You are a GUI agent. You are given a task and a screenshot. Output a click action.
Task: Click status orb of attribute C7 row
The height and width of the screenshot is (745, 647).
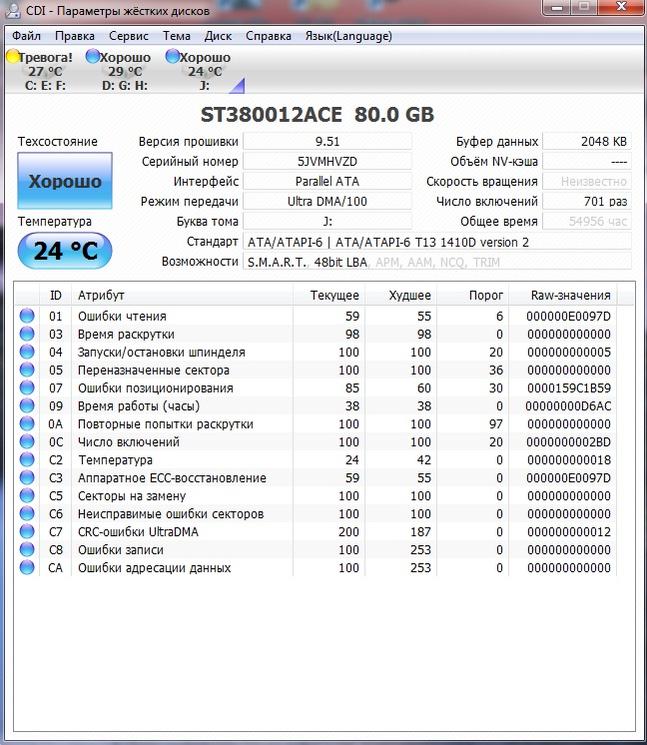27,531
